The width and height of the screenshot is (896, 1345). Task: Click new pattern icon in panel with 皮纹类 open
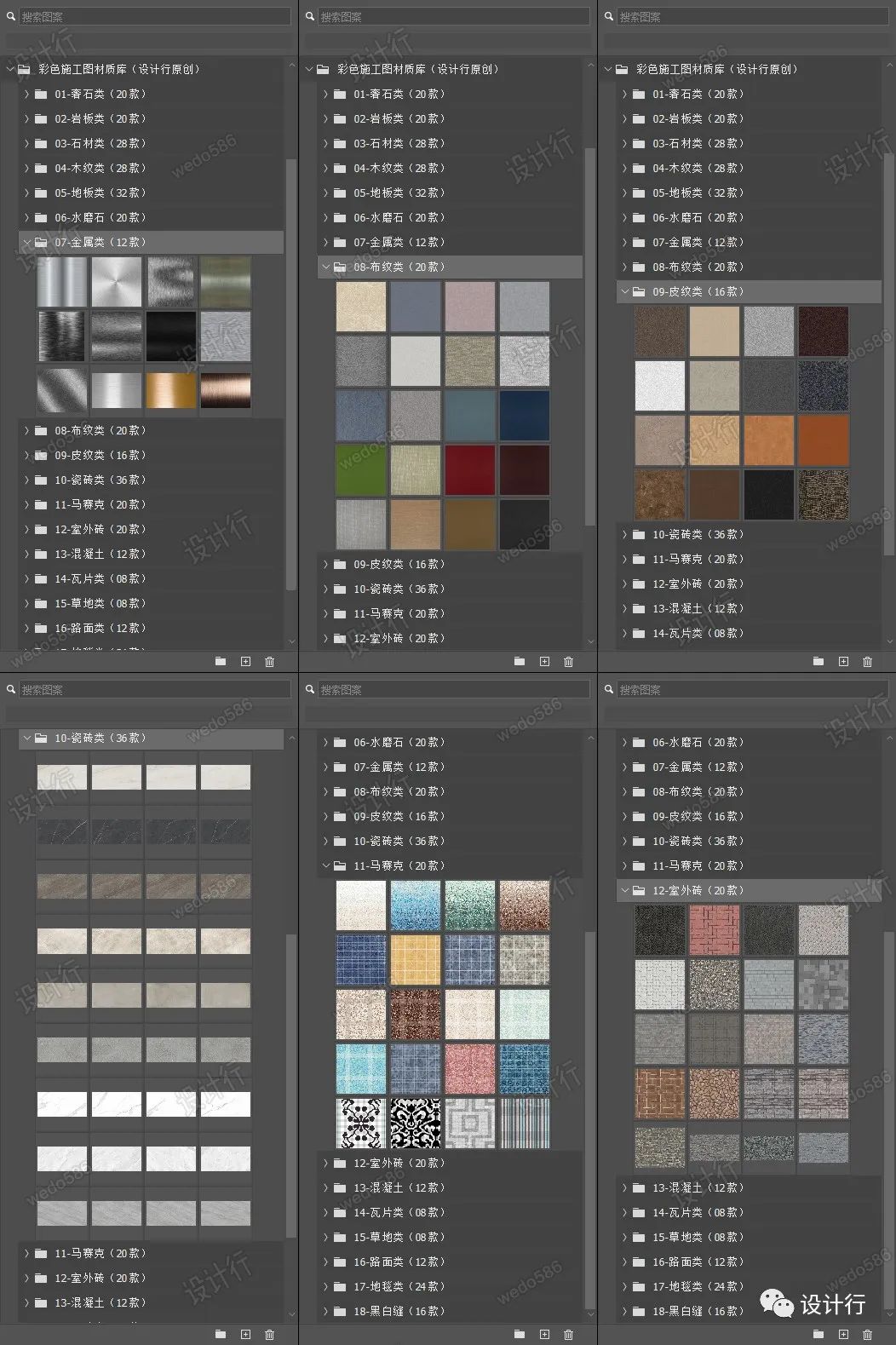coord(843,661)
